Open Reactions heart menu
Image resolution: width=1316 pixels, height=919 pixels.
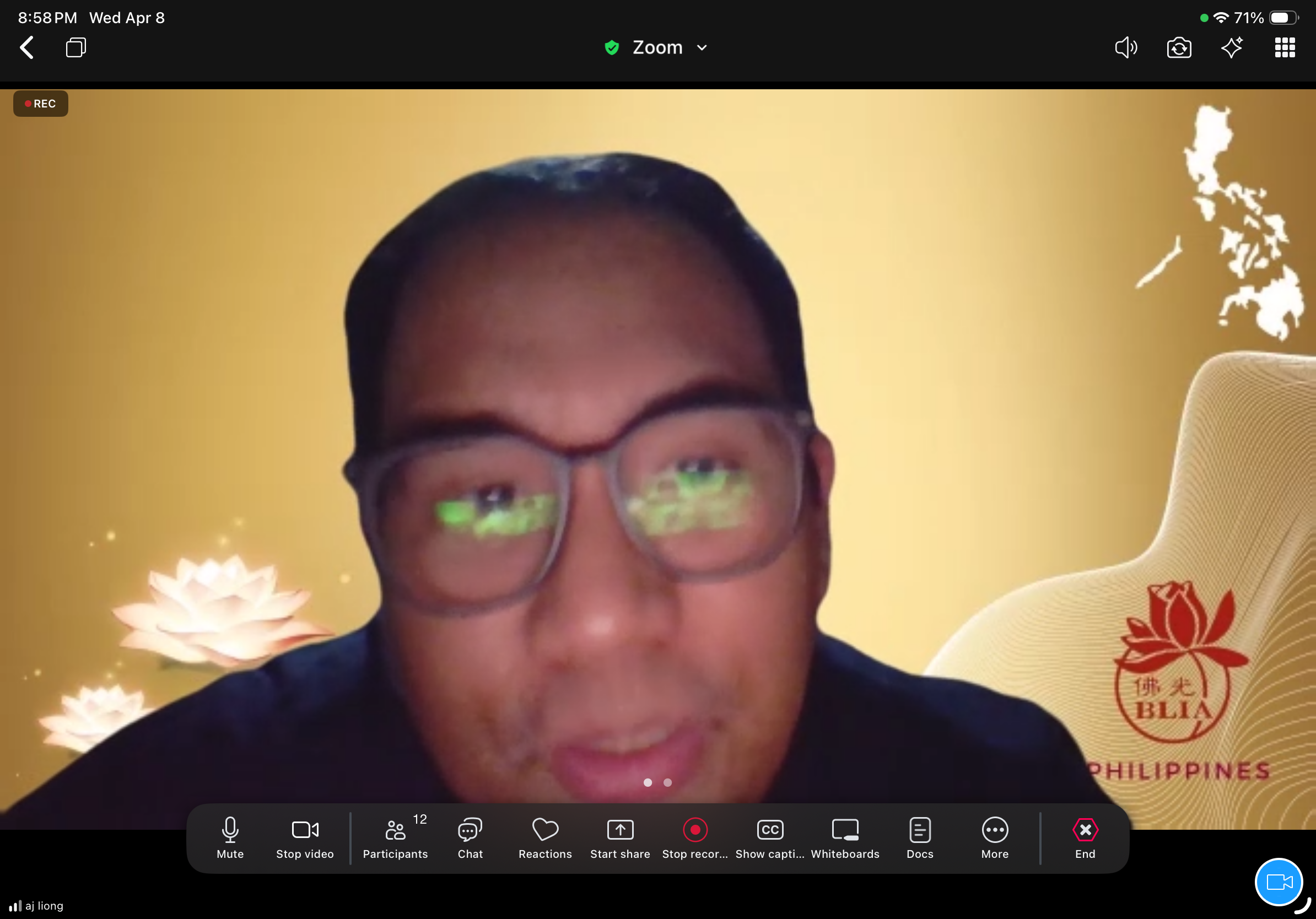click(545, 837)
